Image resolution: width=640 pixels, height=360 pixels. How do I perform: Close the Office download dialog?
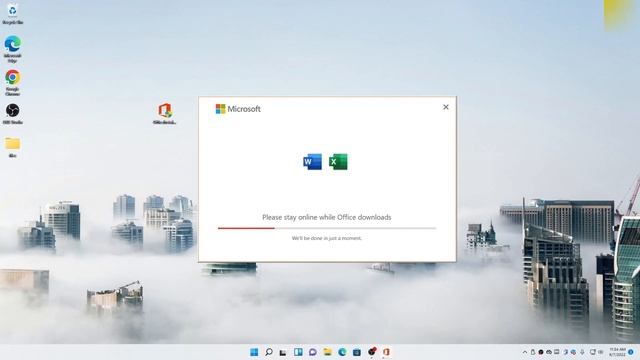pos(446,107)
